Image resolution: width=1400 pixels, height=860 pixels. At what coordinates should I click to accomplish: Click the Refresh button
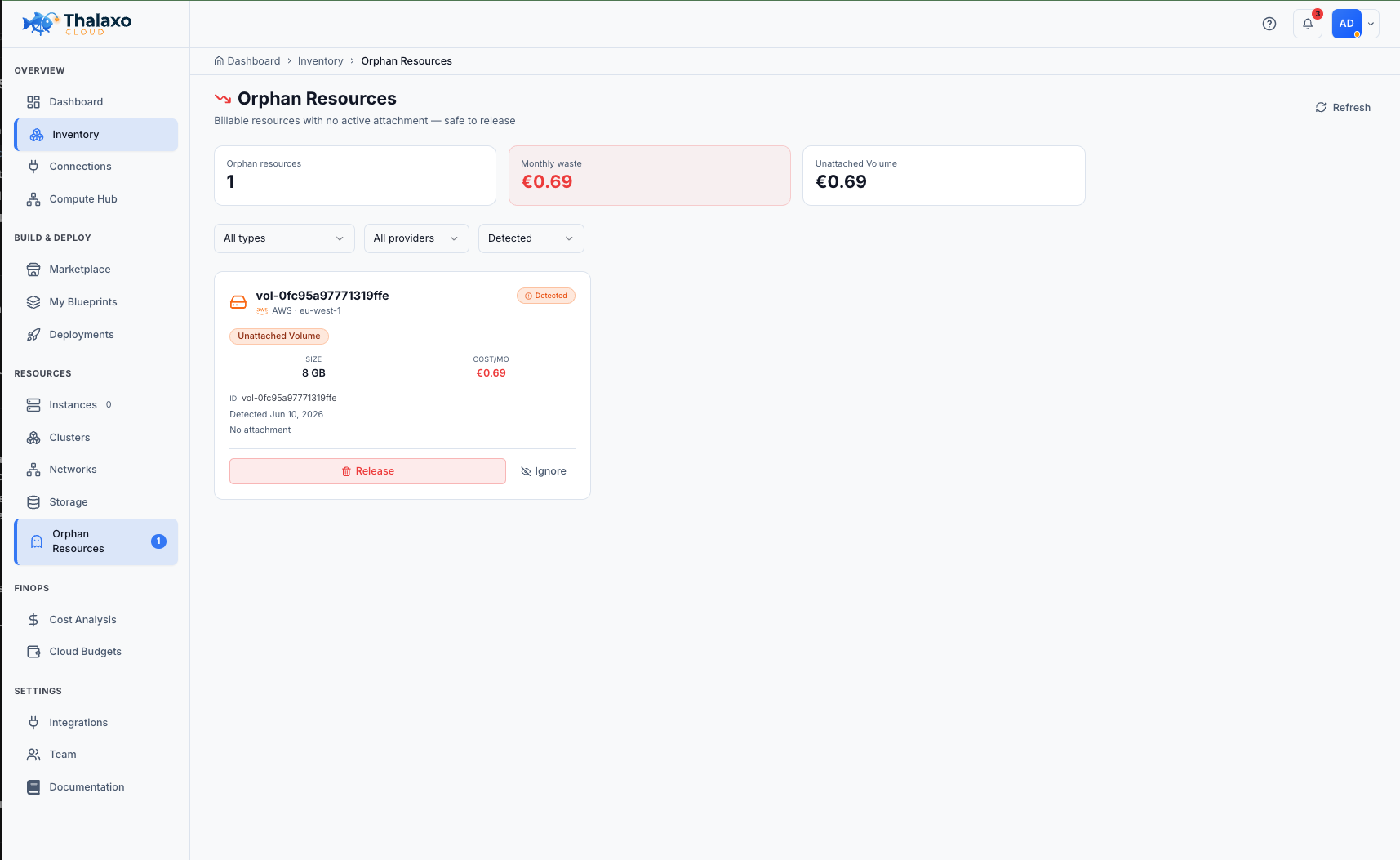click(1343, 108)
